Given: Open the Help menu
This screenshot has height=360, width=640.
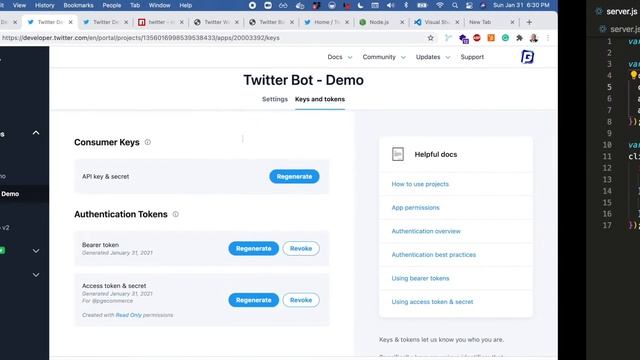Looking at the screenshot, I should pyautogui.click(x=186, y=5).
